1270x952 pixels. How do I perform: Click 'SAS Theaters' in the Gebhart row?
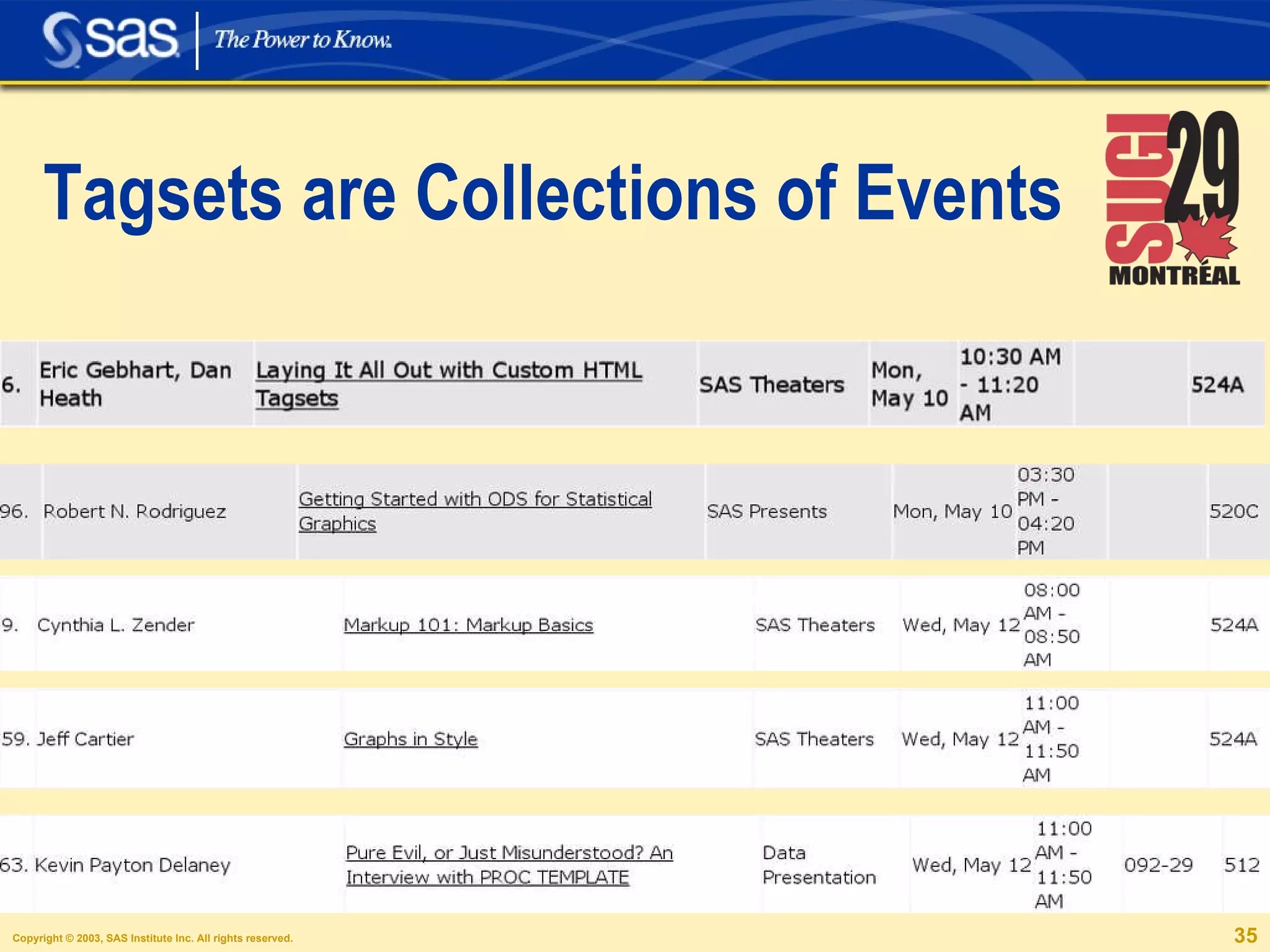pyautogui.click(x=772, y=385)
